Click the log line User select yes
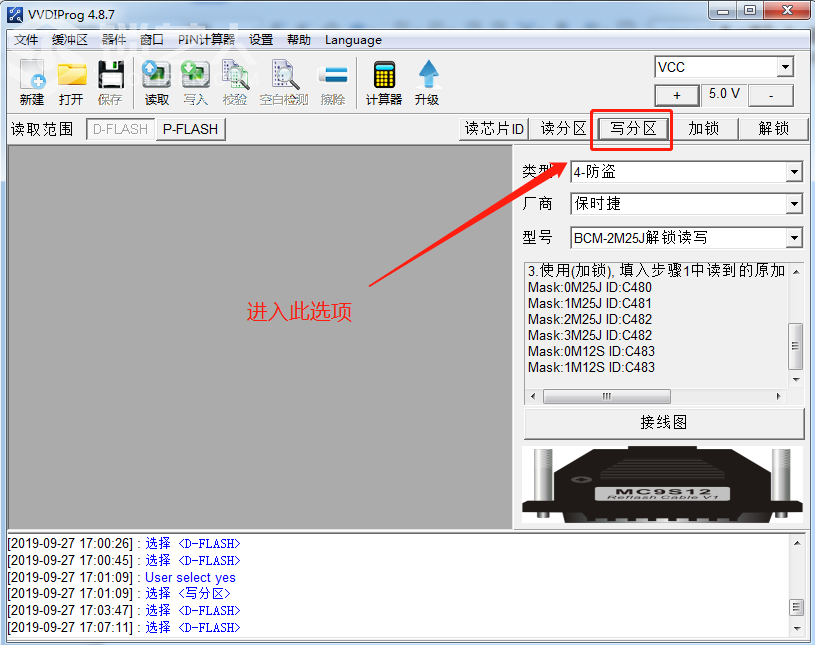The image size is (815, 645). coord(190,577)
